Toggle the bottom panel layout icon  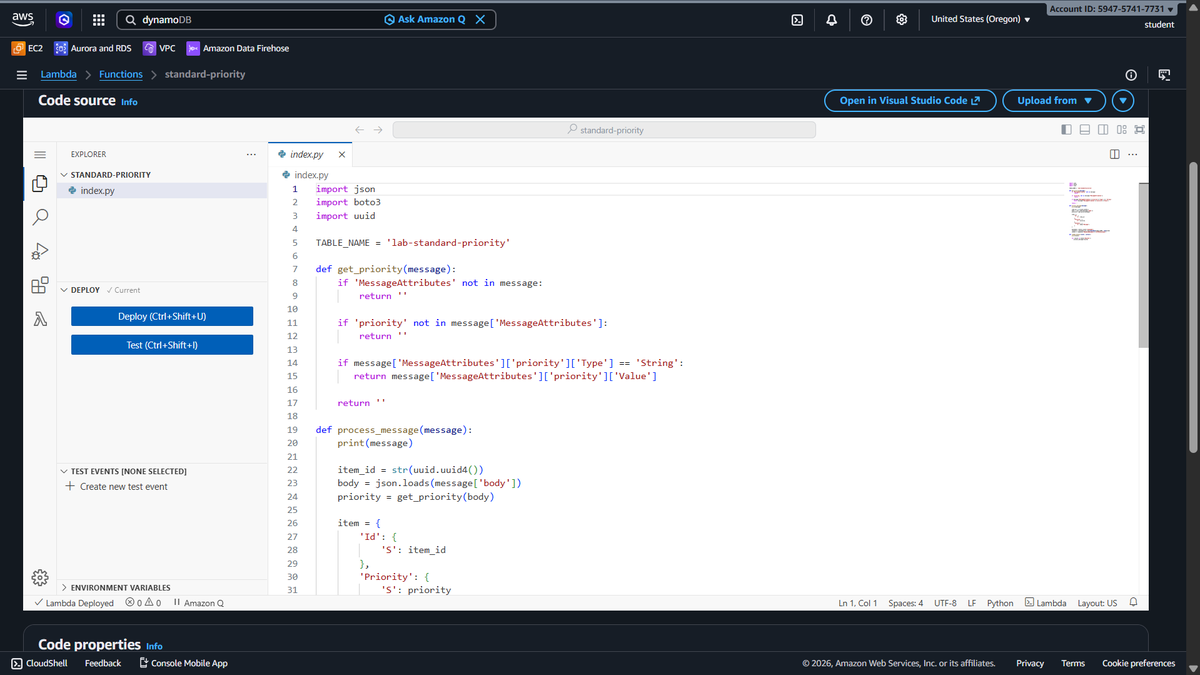(1085, 130)
